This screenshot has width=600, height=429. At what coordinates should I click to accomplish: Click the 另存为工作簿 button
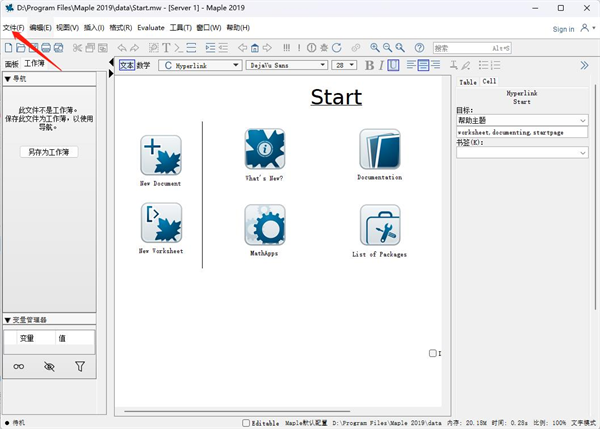(48, 152)
